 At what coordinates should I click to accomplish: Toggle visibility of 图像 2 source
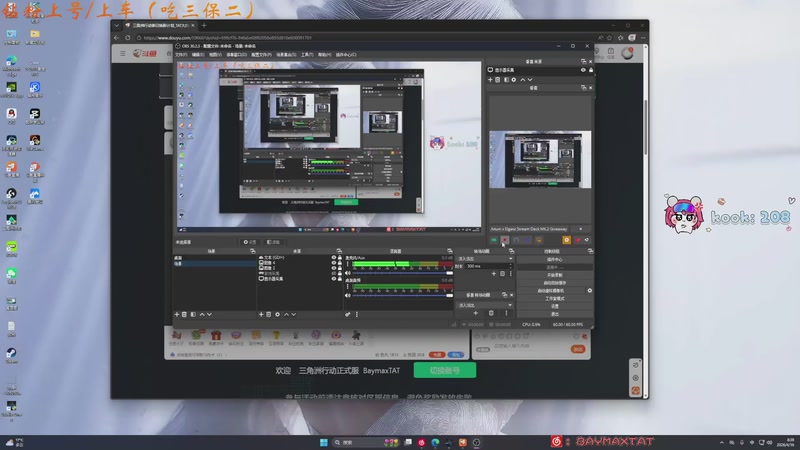(334, 268)
